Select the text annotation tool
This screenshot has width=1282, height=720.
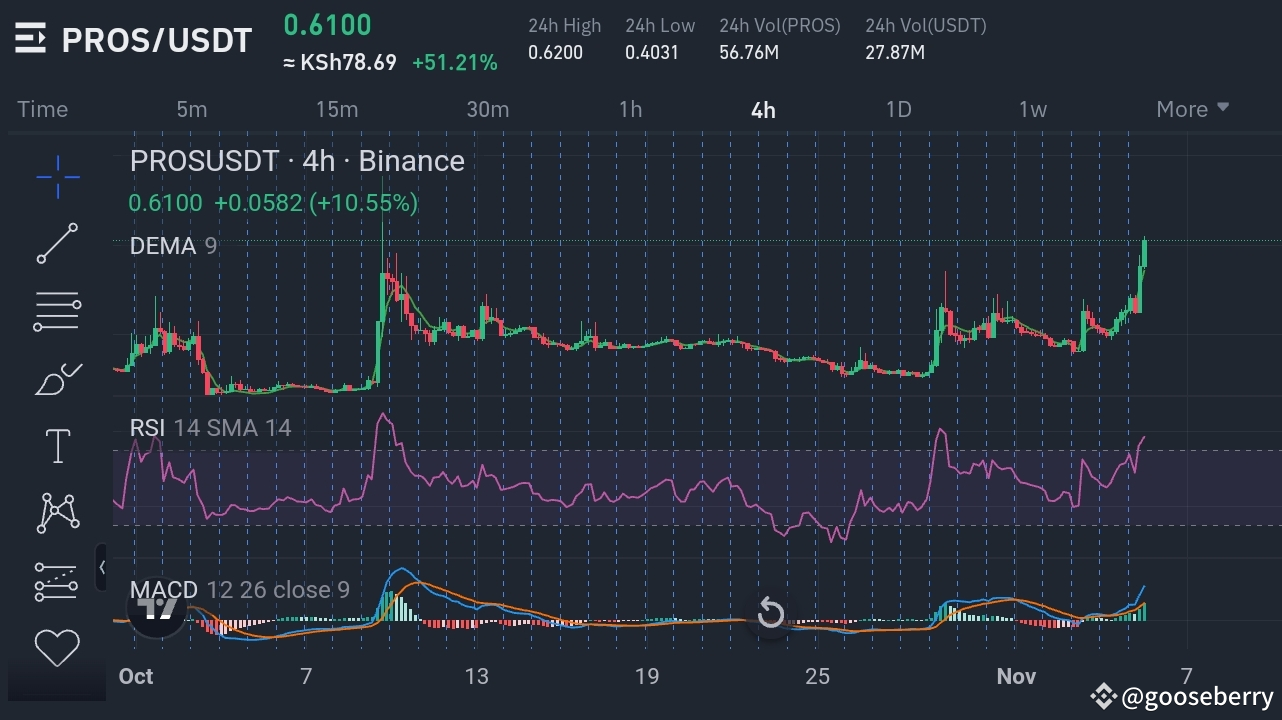[x=57, y=445]
